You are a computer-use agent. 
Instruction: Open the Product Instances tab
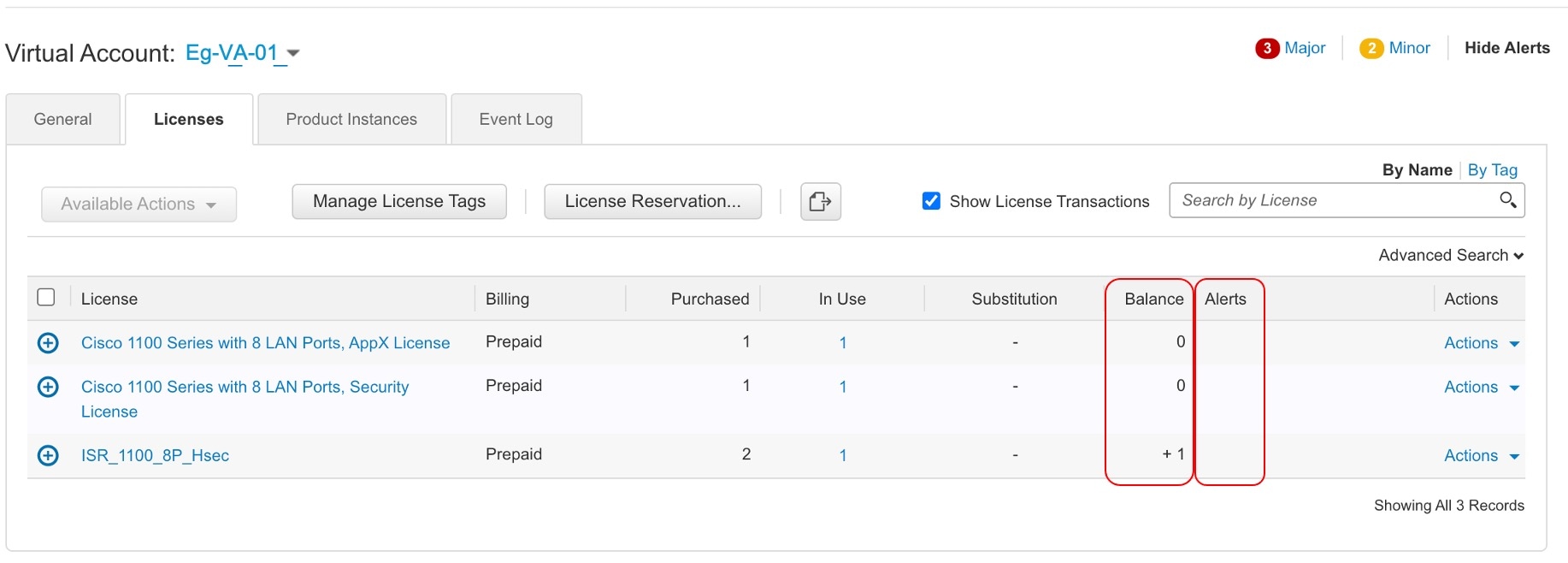pos(351,119)
